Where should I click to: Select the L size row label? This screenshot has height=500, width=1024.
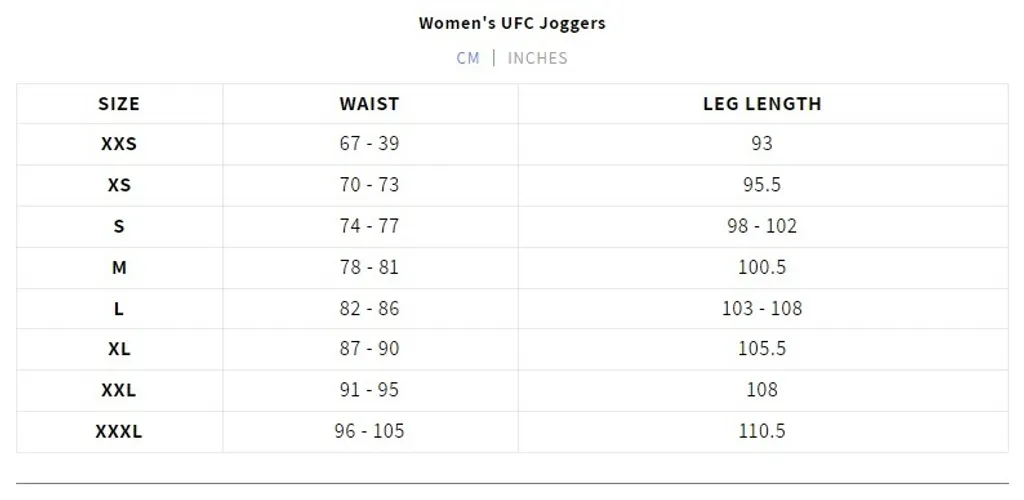click(119, 309)
